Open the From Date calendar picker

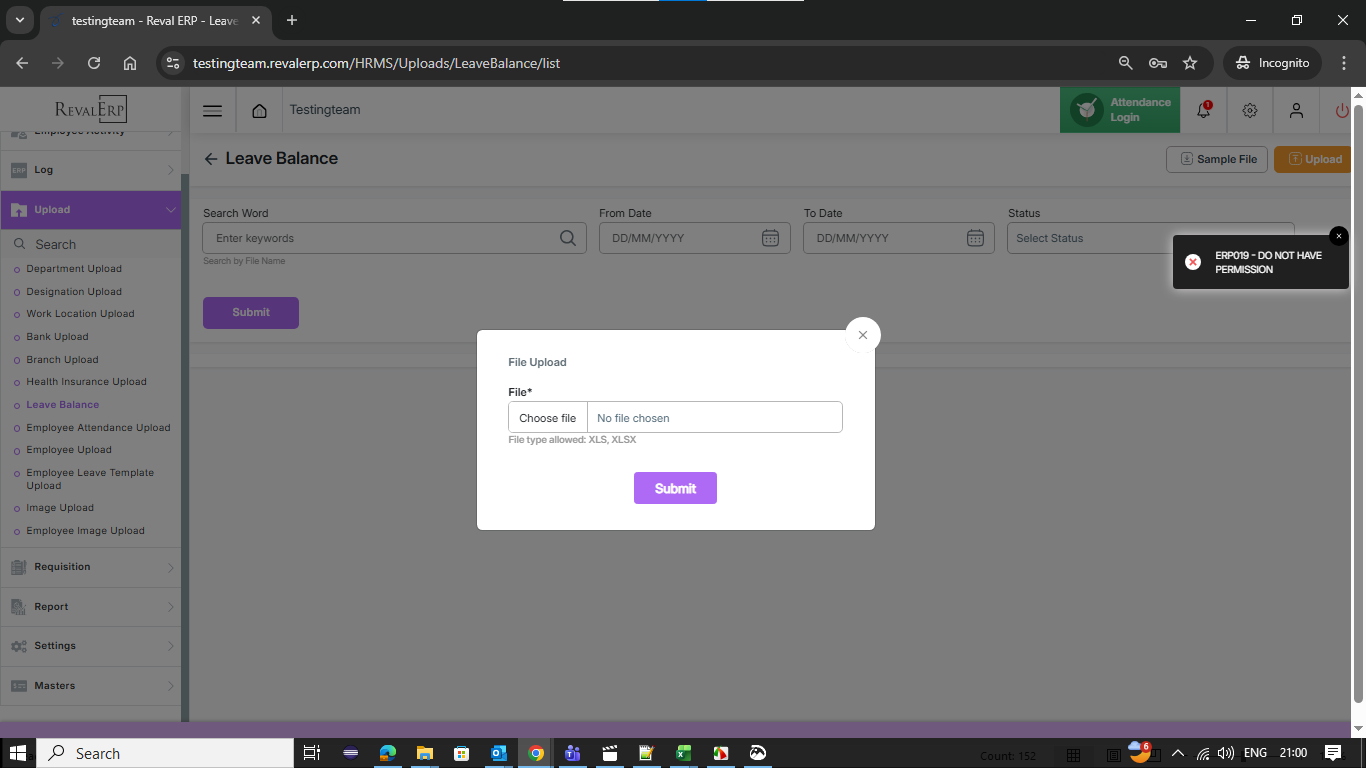click(x=770, y=238)
